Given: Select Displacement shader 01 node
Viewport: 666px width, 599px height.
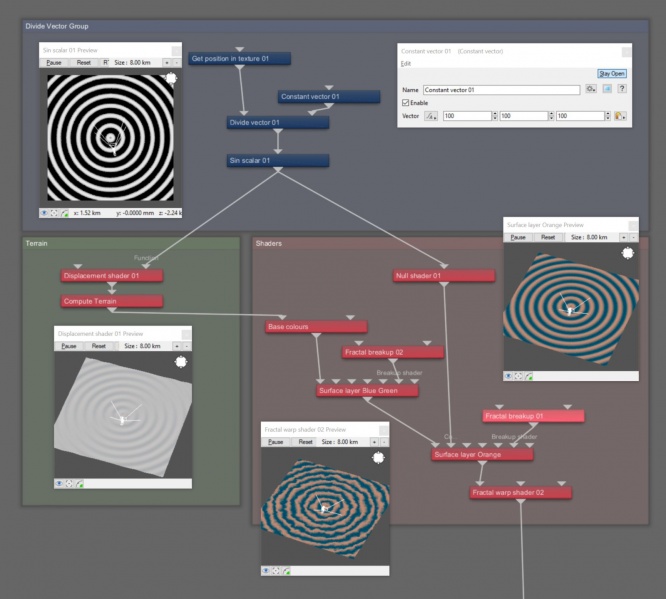Looking at the screenshot, I should pyautogui.click(x=112, y=276).
